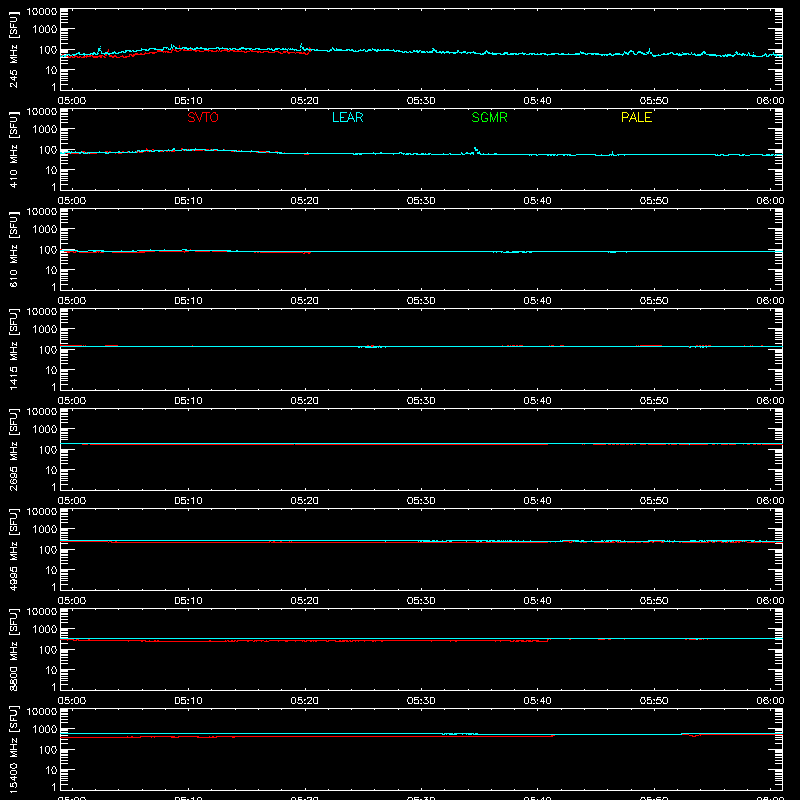Click the red SVTO step-up near 05:41 in 8800 MHz plot
This screenshot has height=800, width=800.
pos(548,640)
